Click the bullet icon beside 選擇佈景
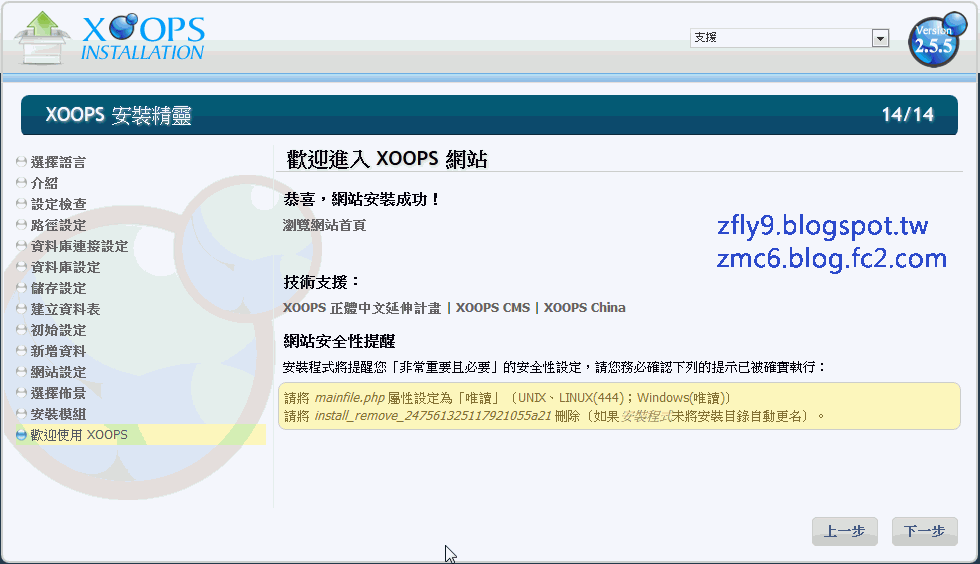980x564 pixels. pos(21,393)
